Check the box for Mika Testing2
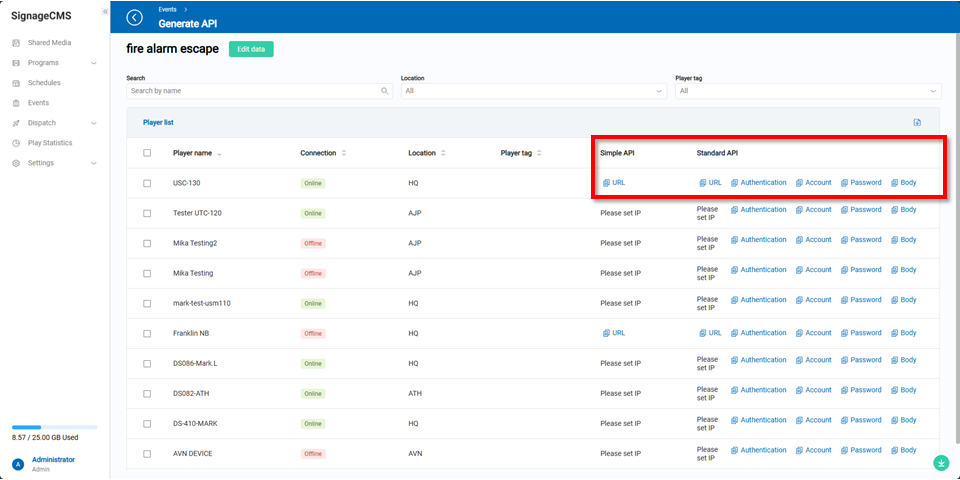960x480 pixels. tap(147, 243)
